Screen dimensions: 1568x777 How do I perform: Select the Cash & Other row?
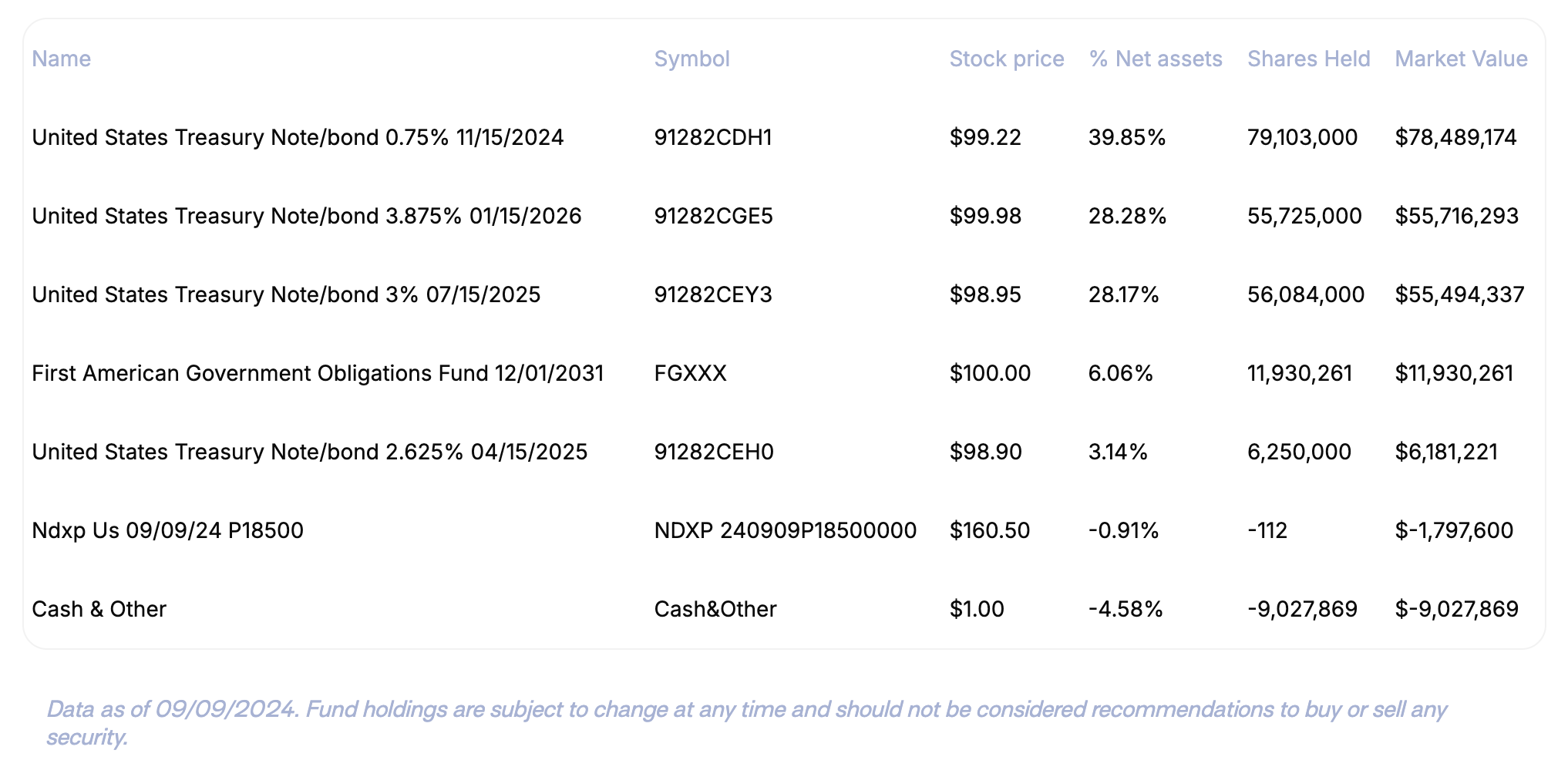point(99,609)
